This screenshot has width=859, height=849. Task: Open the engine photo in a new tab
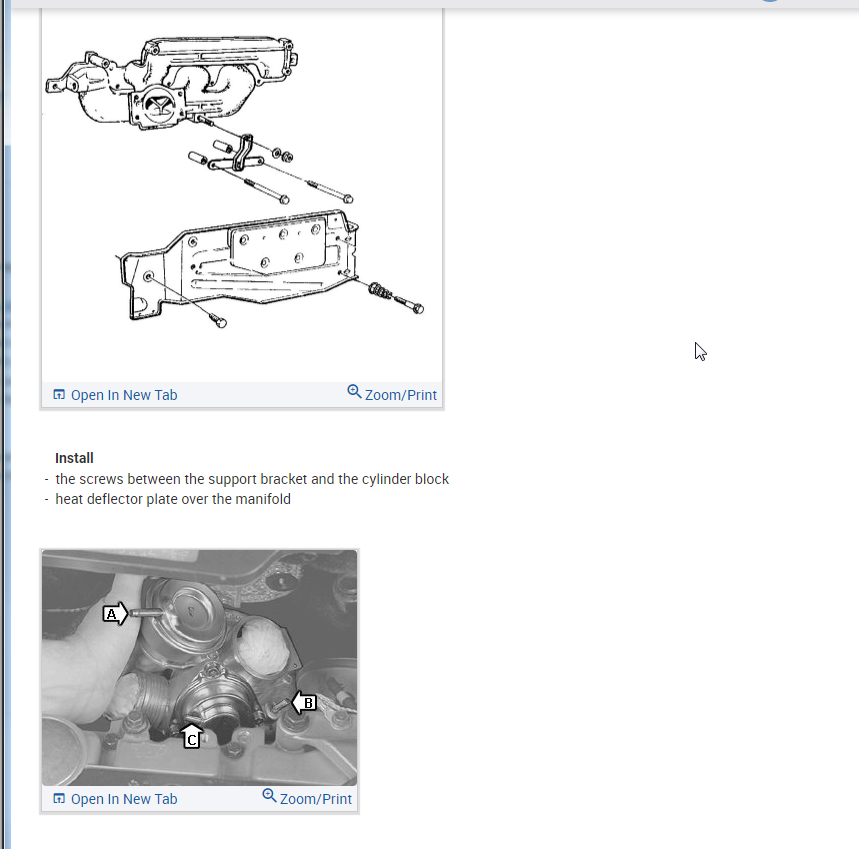click(115, 799)
